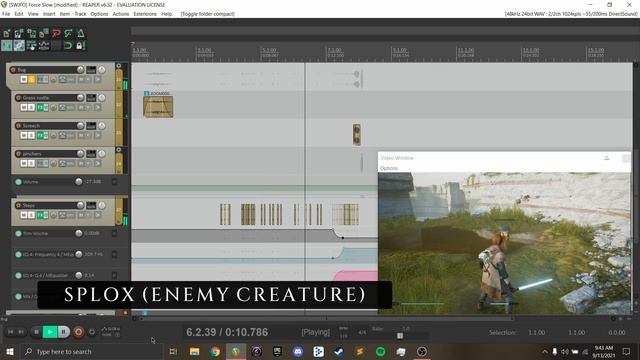Arm record on the Steps track
Screen dimensions: 640x360
18,205
